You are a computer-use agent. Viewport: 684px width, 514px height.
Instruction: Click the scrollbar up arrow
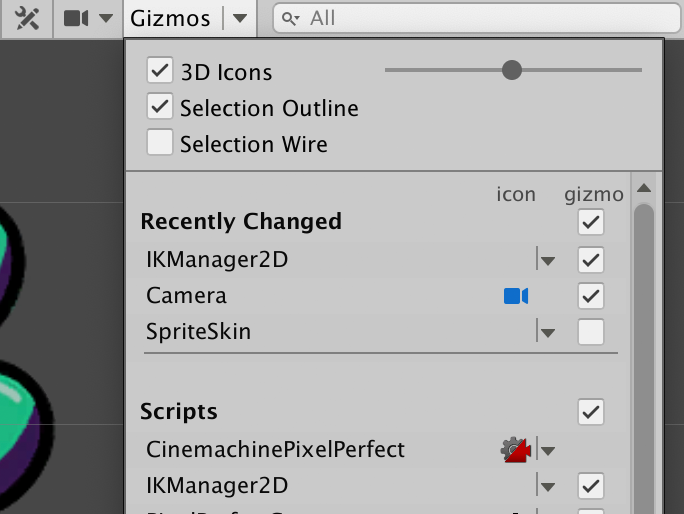point(644,188)
